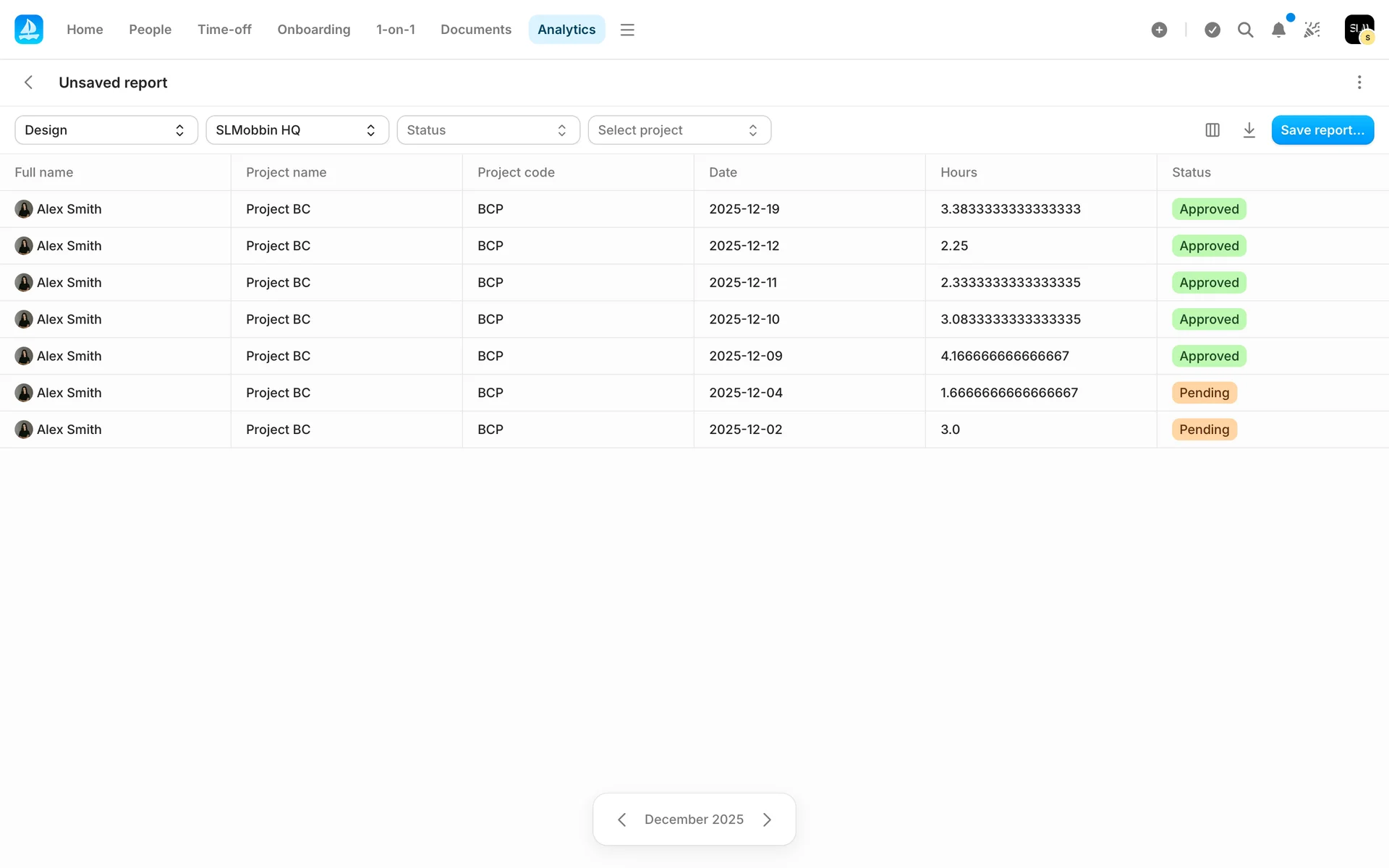Screen dimensions: 1389x868
Task: Open the checkmark tasks icon
Action: 1212,30
